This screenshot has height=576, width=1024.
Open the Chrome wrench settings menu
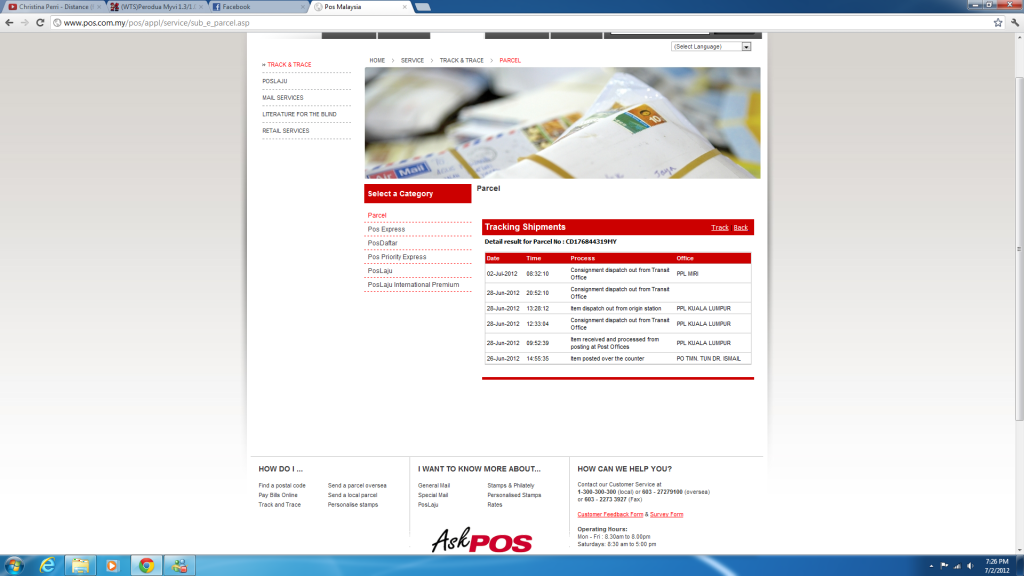1013,22
